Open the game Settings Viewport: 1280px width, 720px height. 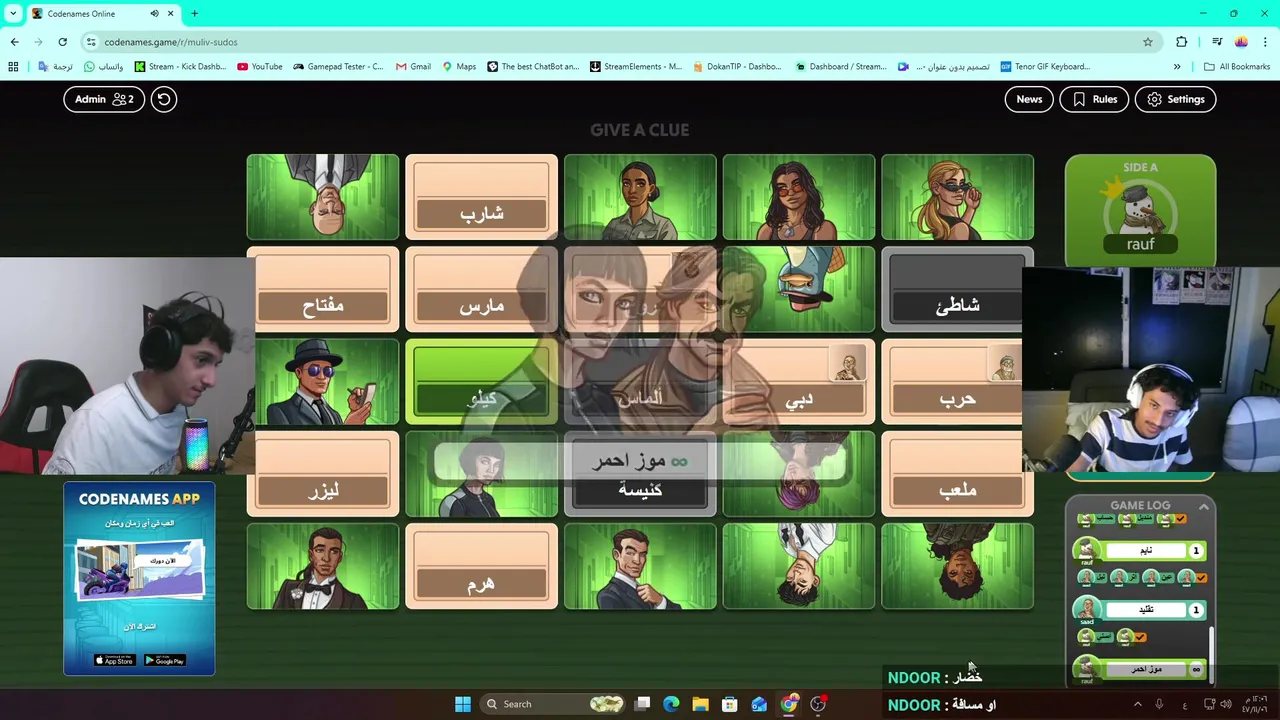tap(1175, 99)
